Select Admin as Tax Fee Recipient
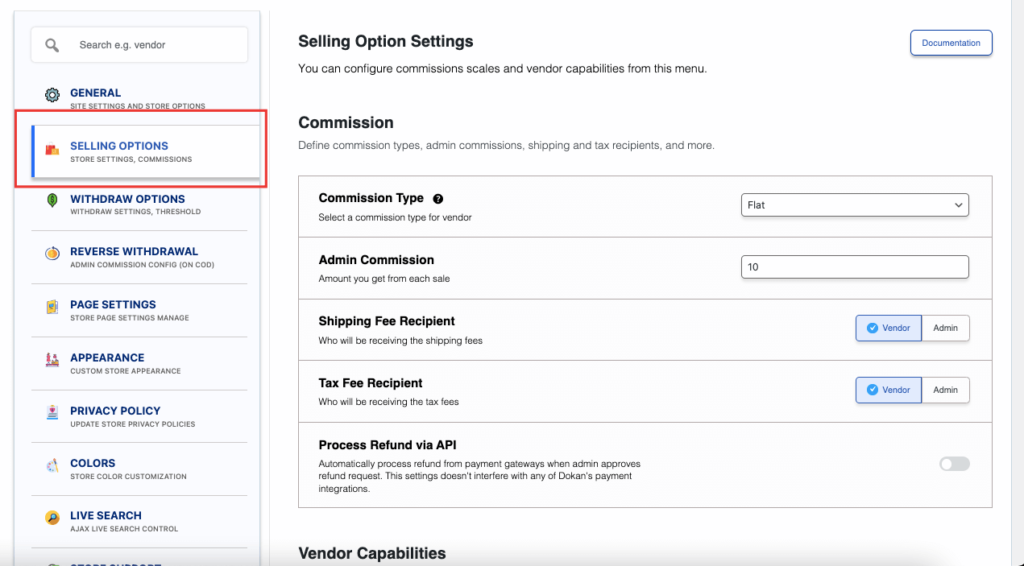Screen dimensions: 1024x566 tap(945, 390)
